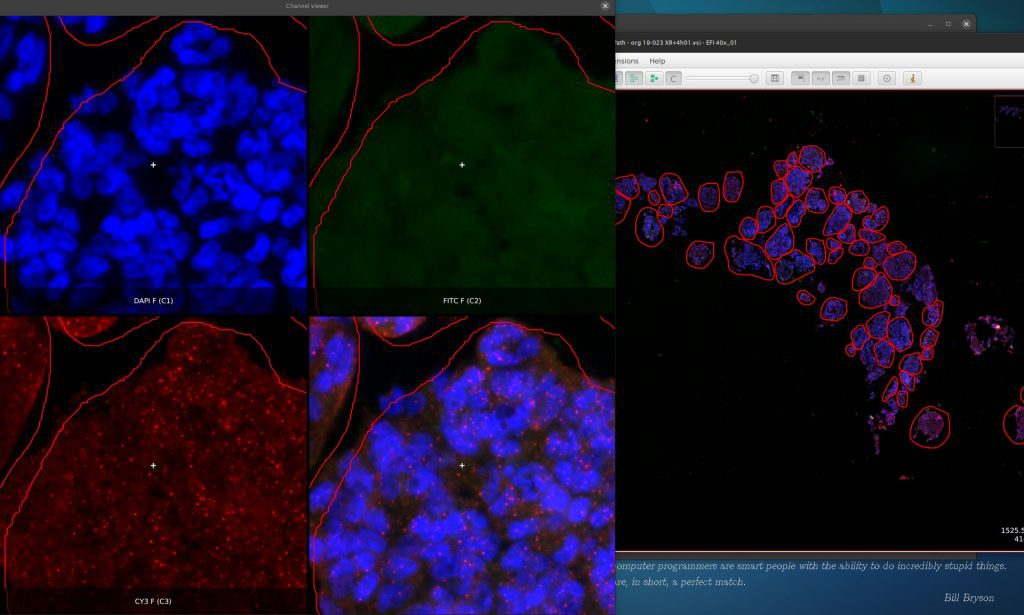Adjust the overlay opacity slider in QuPath
Screen dimensions: 1024x615
pyautogui.click(x=722, y=78)
